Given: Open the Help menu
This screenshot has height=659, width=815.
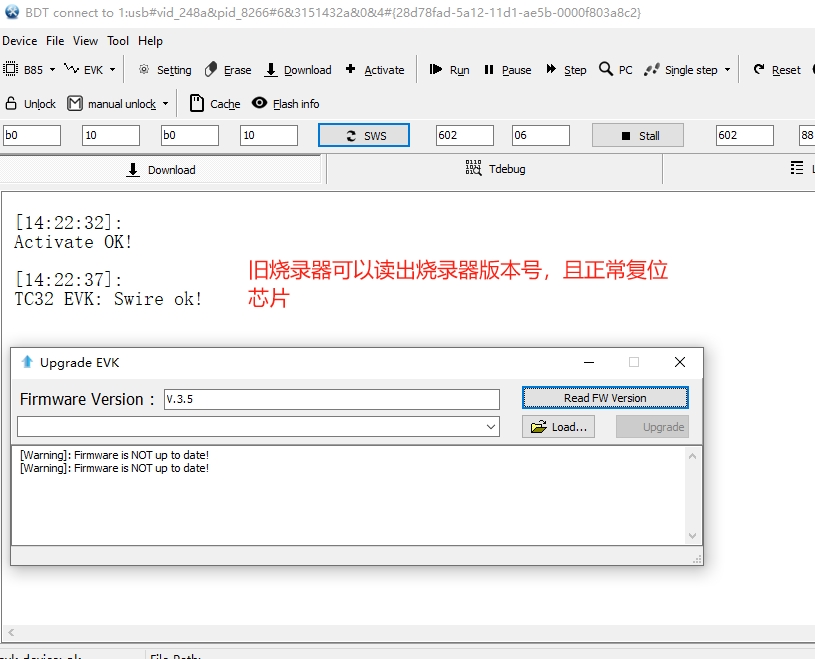Looking at the screenshot, I should point(150,41).
